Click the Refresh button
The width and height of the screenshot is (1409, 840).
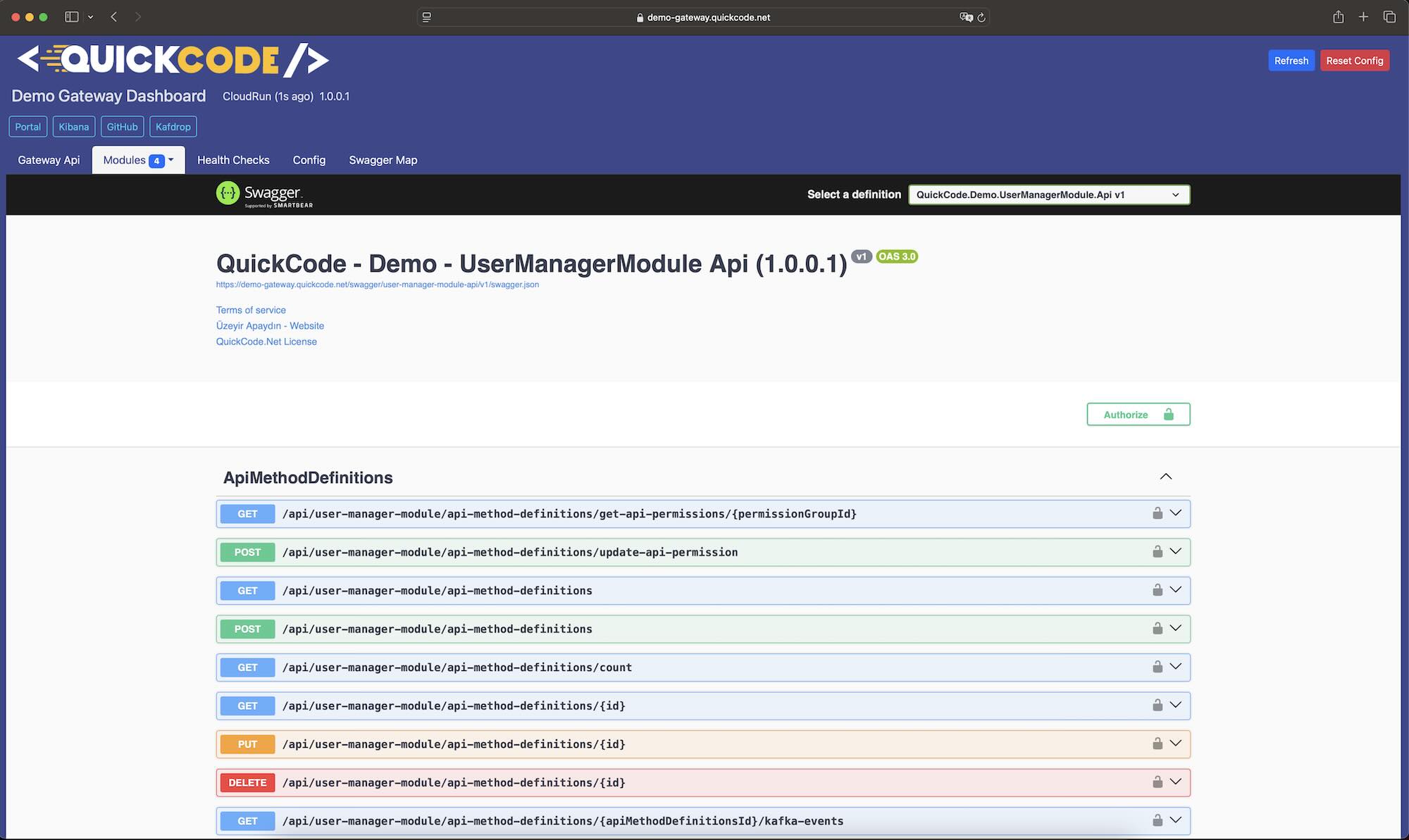click(x=1291, y=61)
